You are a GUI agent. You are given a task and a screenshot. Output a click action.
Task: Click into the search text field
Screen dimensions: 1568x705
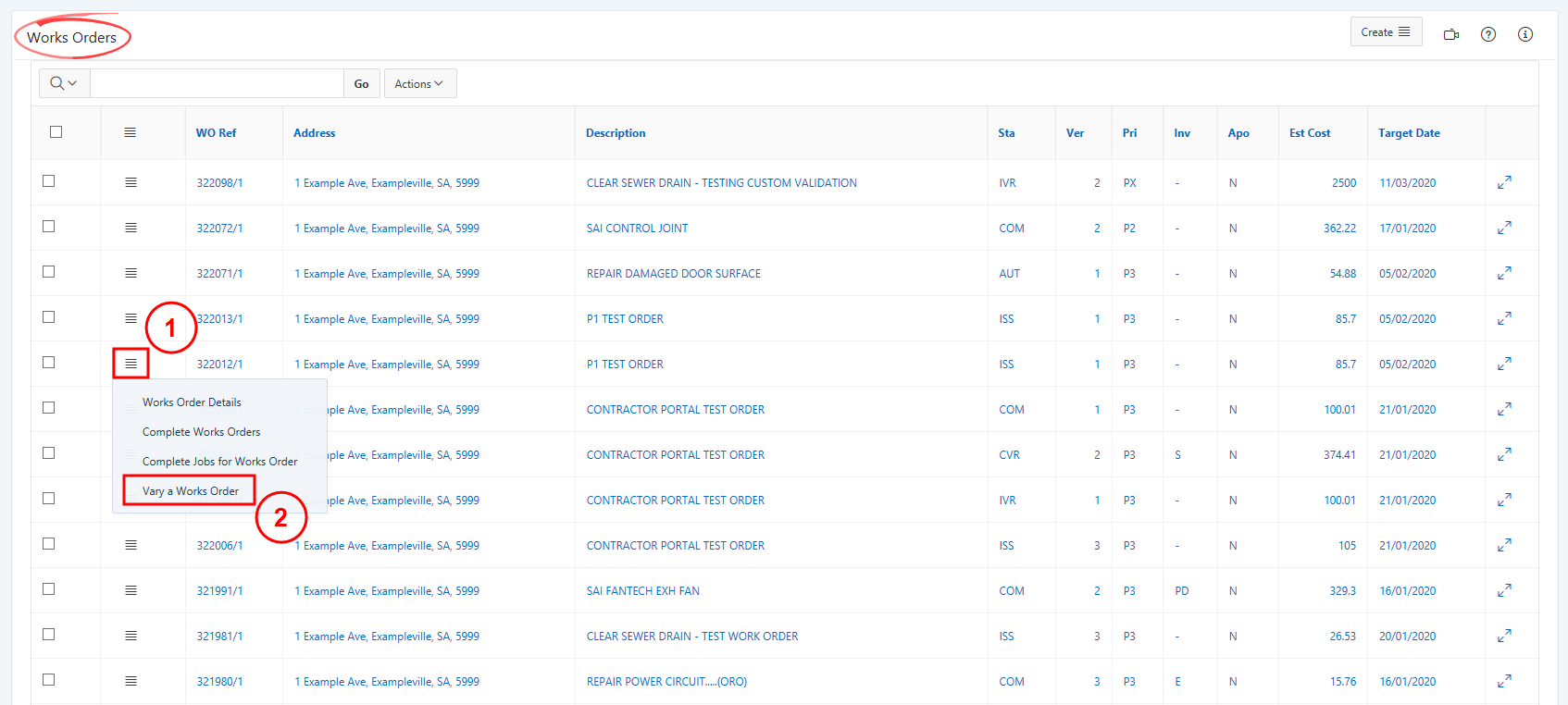[x=217, y=83]
